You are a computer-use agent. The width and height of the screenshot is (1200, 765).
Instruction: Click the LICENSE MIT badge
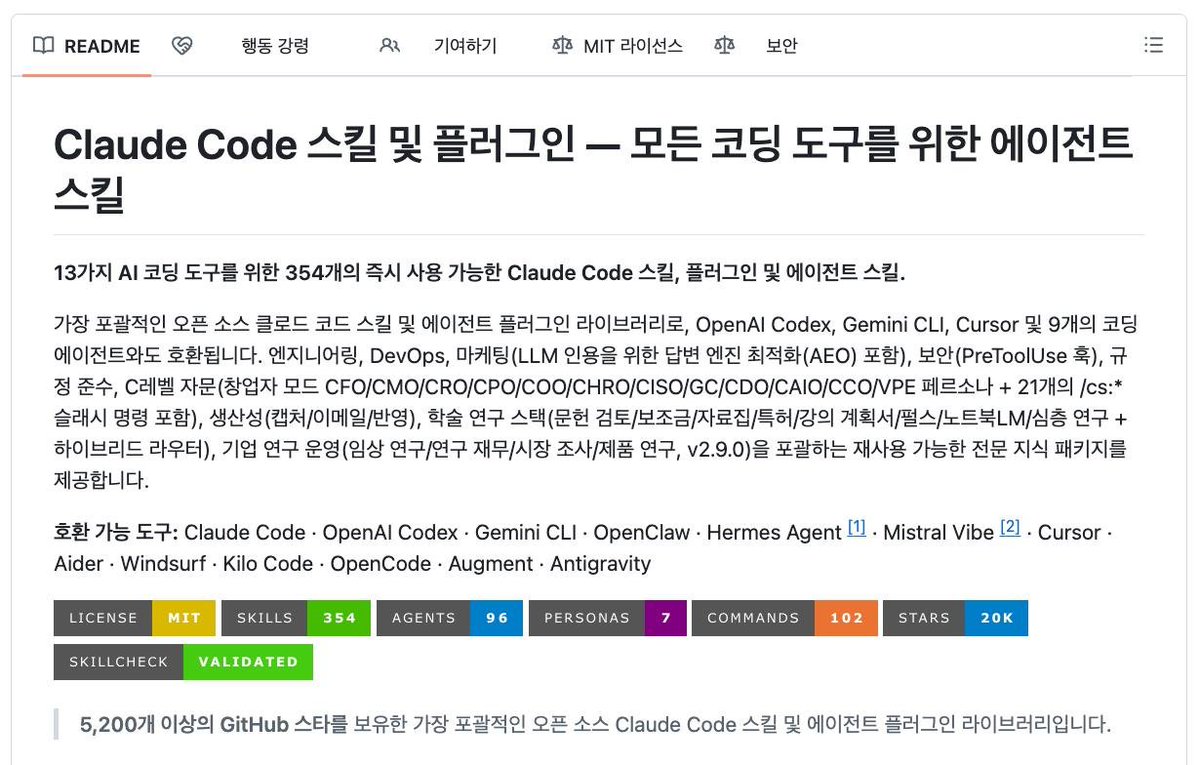pyautogui.click(x=135, y=618)
